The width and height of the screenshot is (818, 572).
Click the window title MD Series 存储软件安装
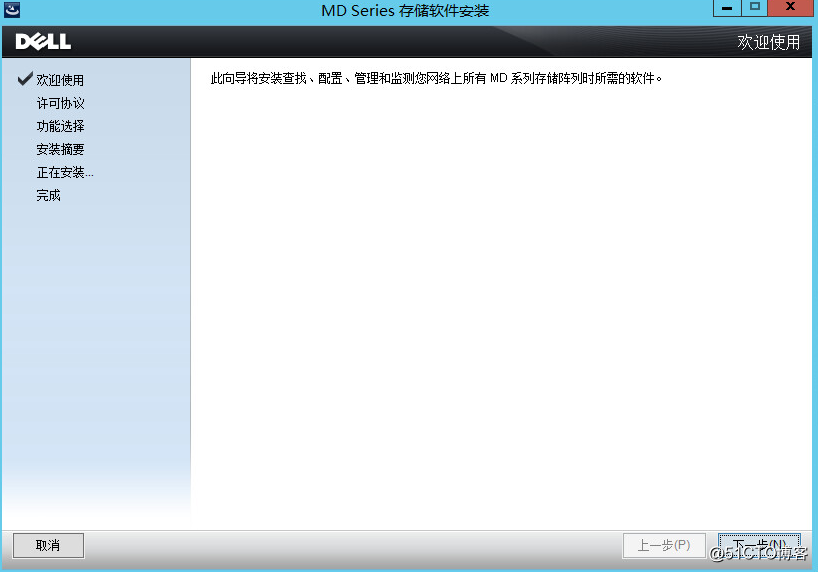[405, 10]
